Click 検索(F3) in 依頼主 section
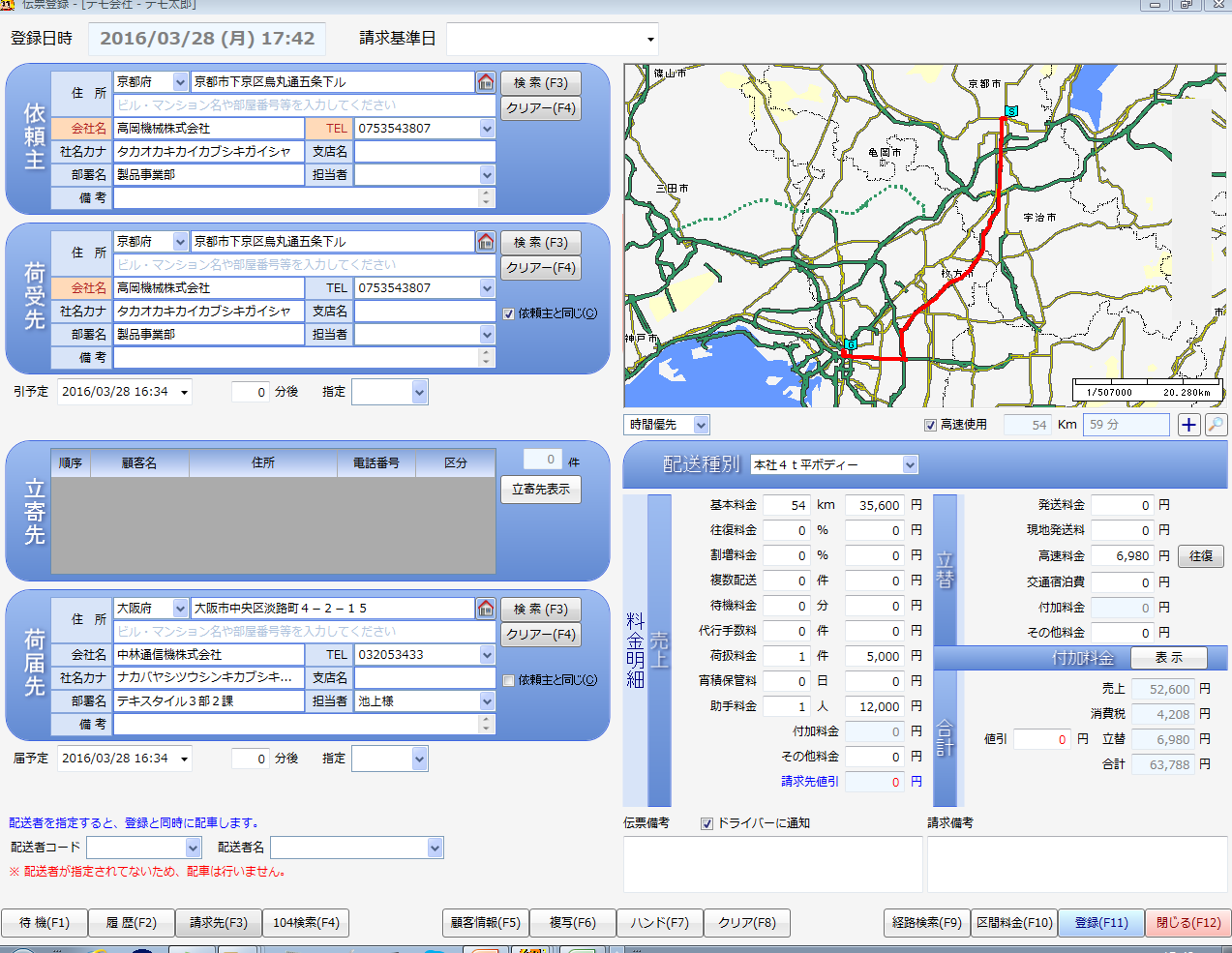This screenshot has width=1232, height=953. 540,83
